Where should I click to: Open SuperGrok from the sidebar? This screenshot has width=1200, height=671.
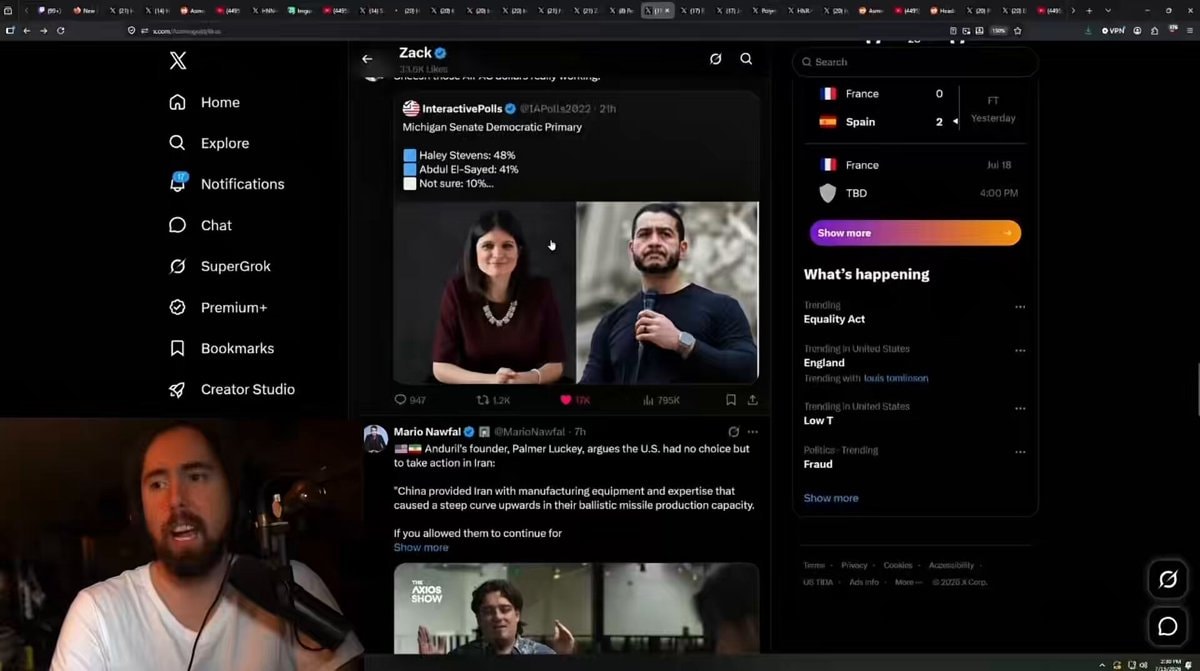[220, 266]
